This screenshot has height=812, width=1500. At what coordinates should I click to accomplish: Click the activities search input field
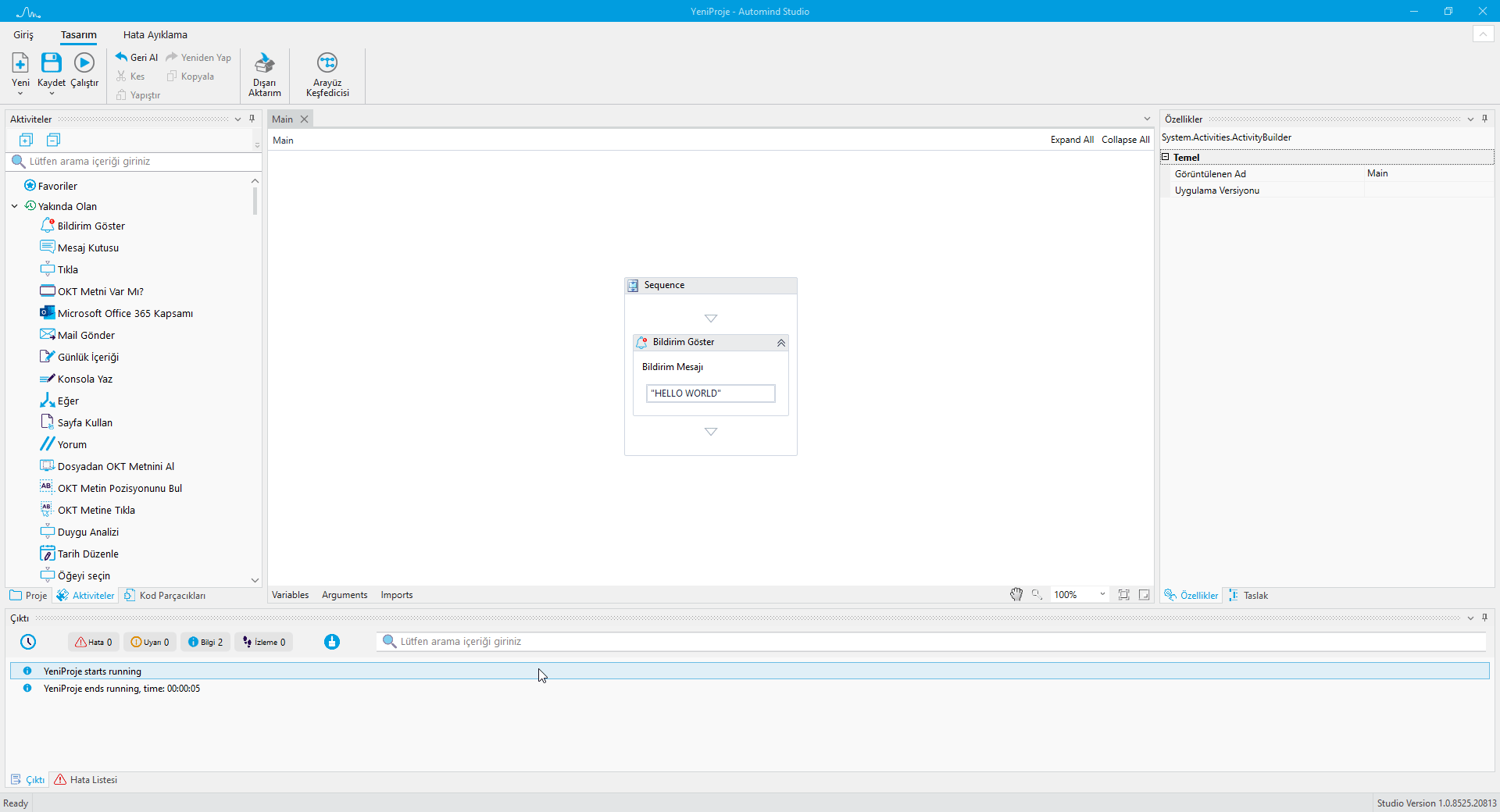(141, 162)
